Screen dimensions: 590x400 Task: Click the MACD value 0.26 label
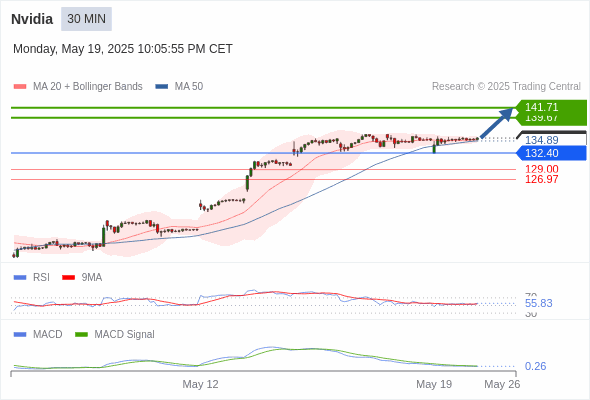535,366
